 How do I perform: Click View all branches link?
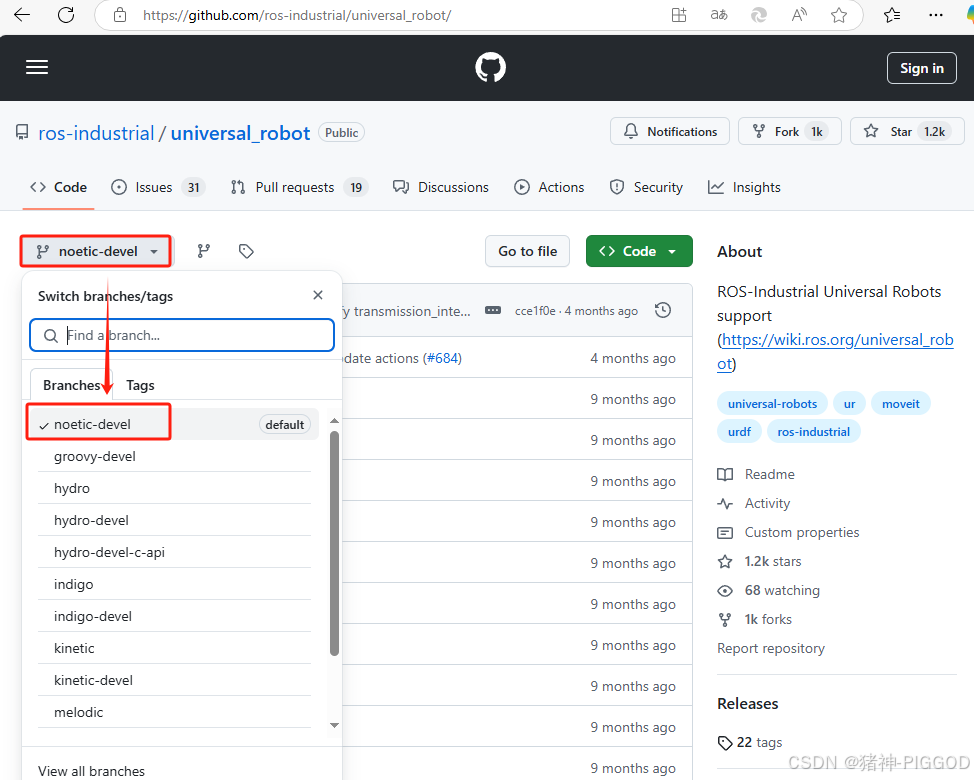click(x=91, y=771)
